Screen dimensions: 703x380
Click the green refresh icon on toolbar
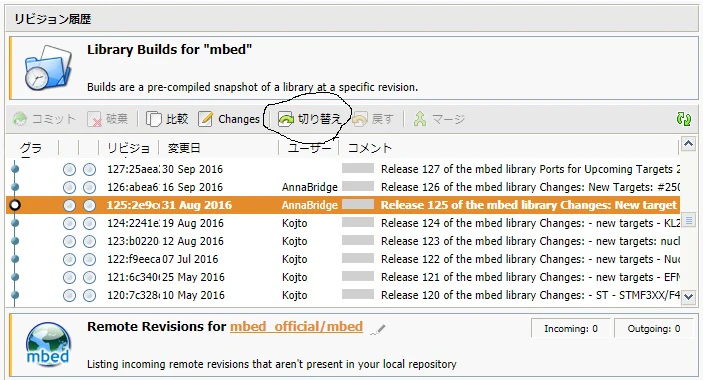(684, 119)
